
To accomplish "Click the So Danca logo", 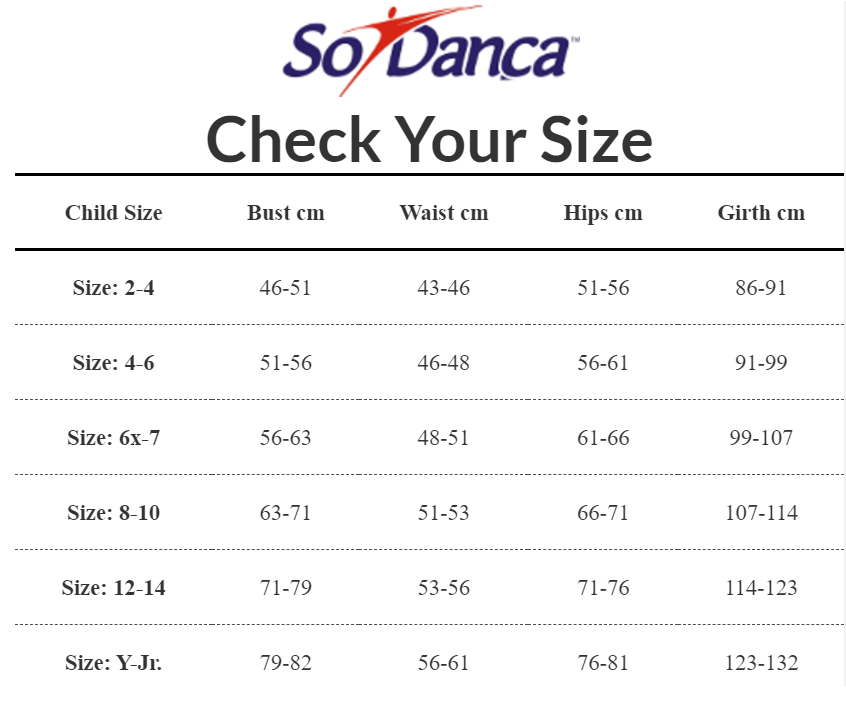I will (430, 52).
